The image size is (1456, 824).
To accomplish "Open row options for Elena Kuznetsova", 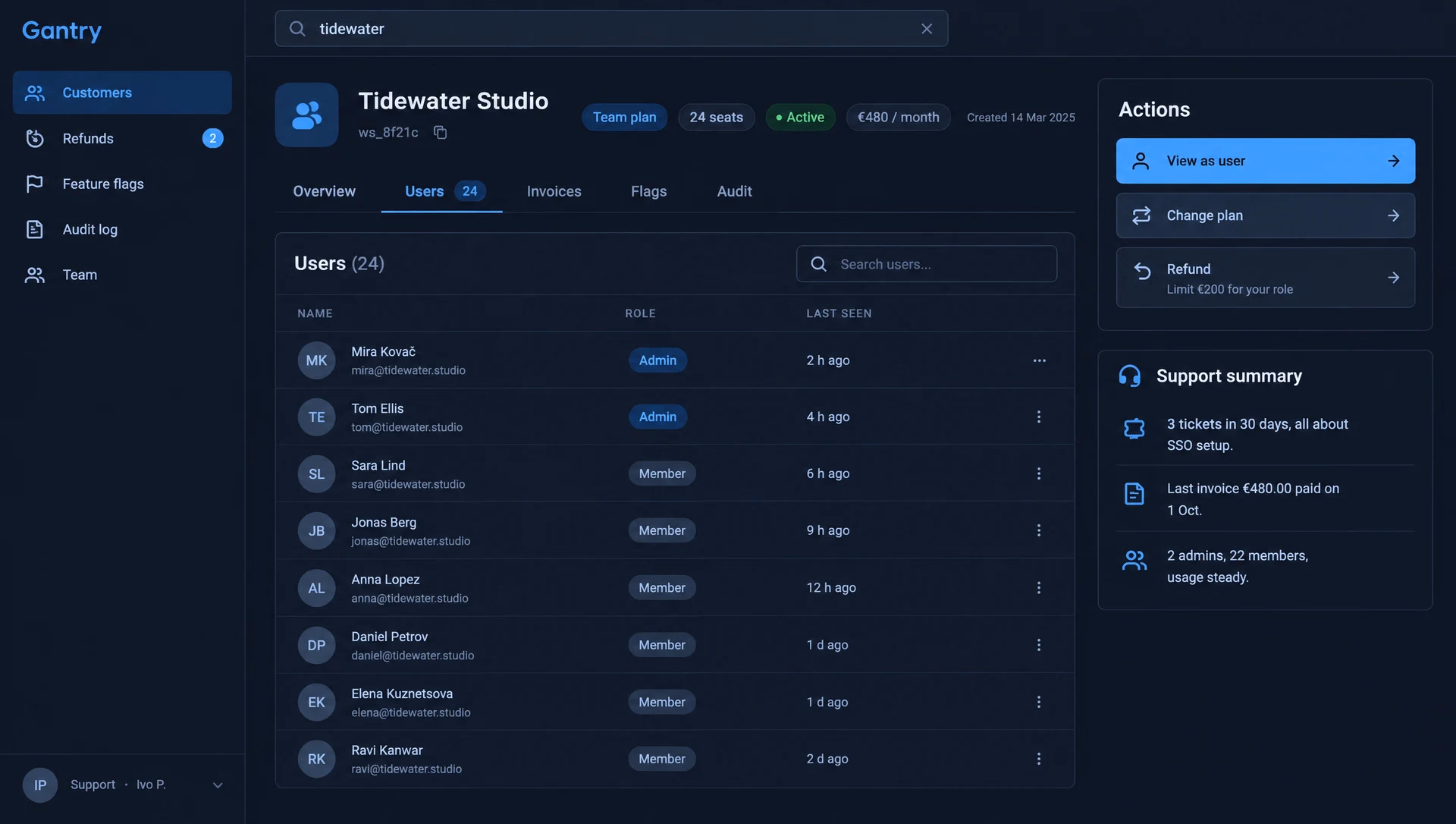I will point(1039,702).
